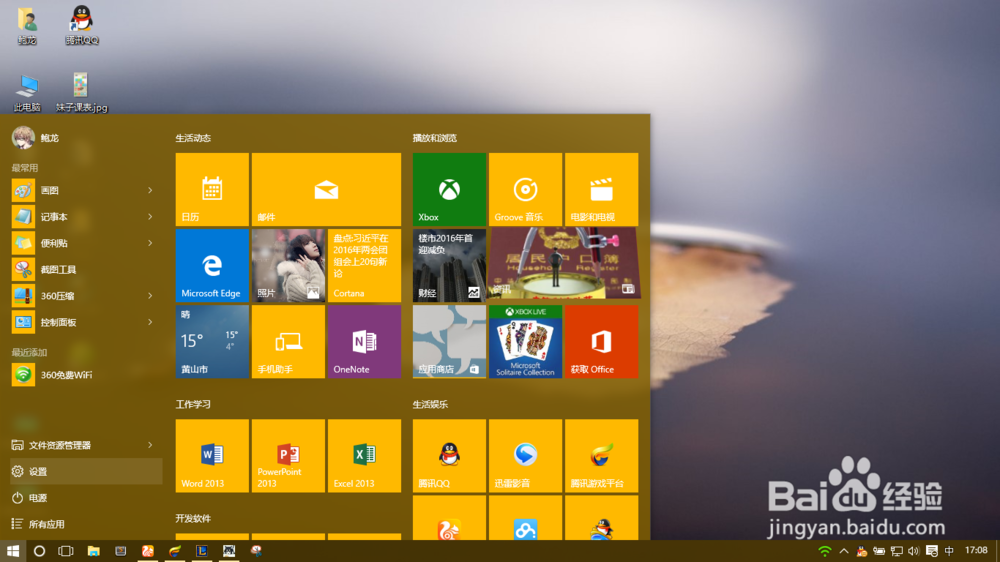The width and height of the screenshot is (1000, 562).
Task: Open the Cortana news tile
Action: [364, 265]
